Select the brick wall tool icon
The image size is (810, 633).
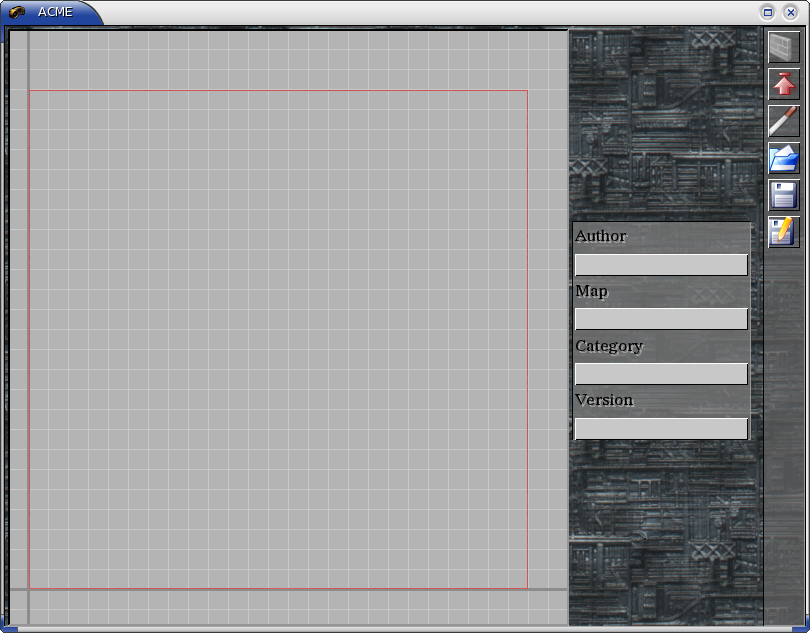tap(783, 49)
